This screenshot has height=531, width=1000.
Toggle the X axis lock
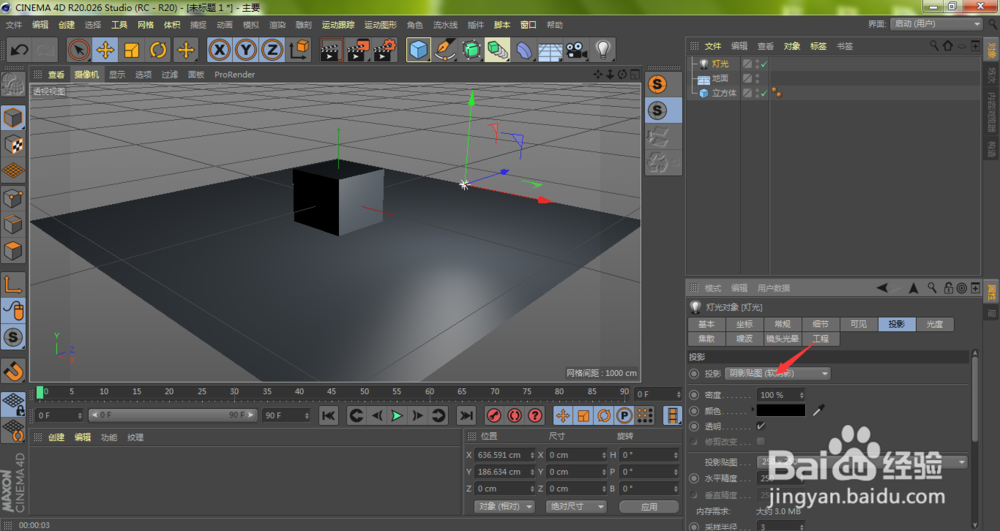pos(219,49)
